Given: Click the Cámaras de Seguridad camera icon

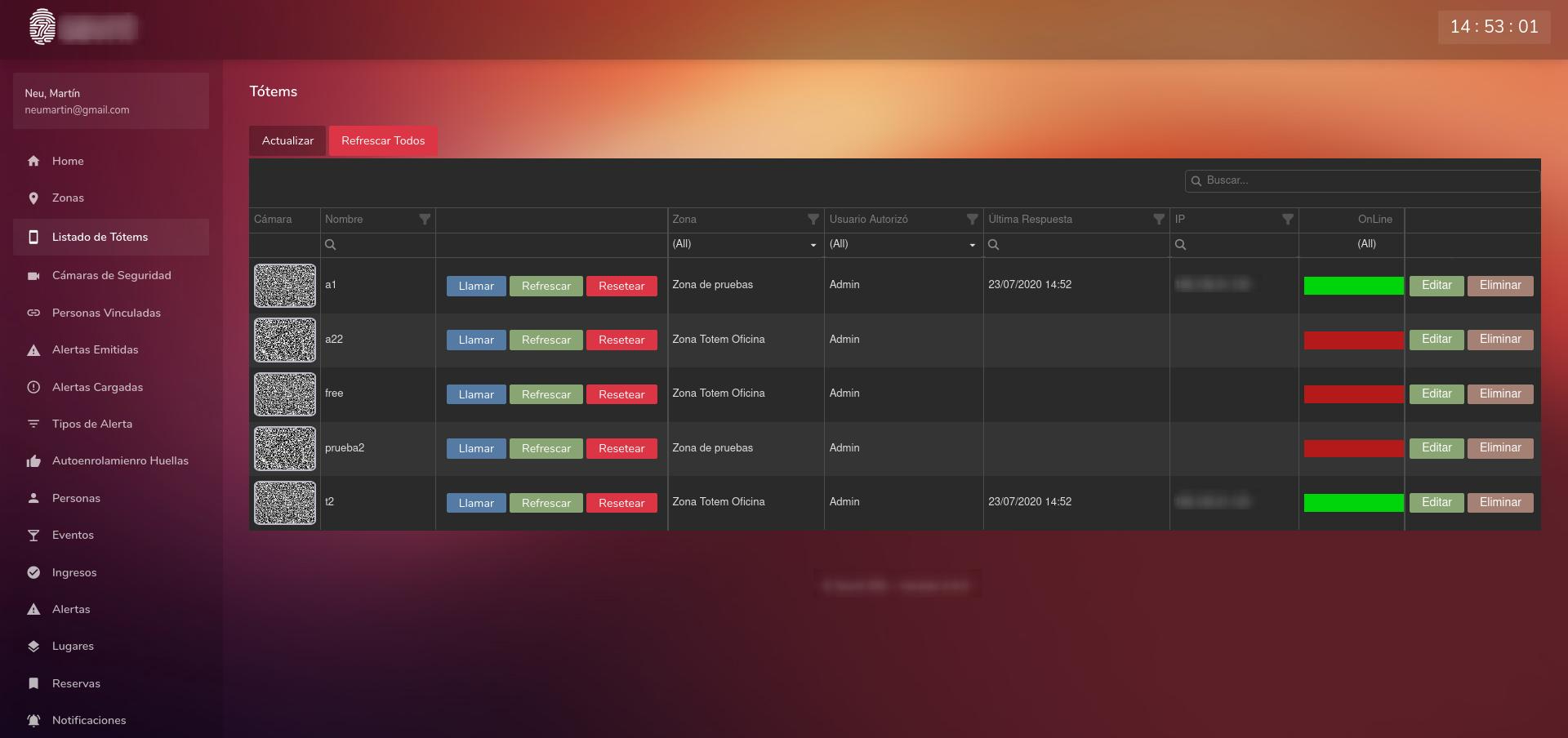Looking at the screenshot, I should 33,276.
